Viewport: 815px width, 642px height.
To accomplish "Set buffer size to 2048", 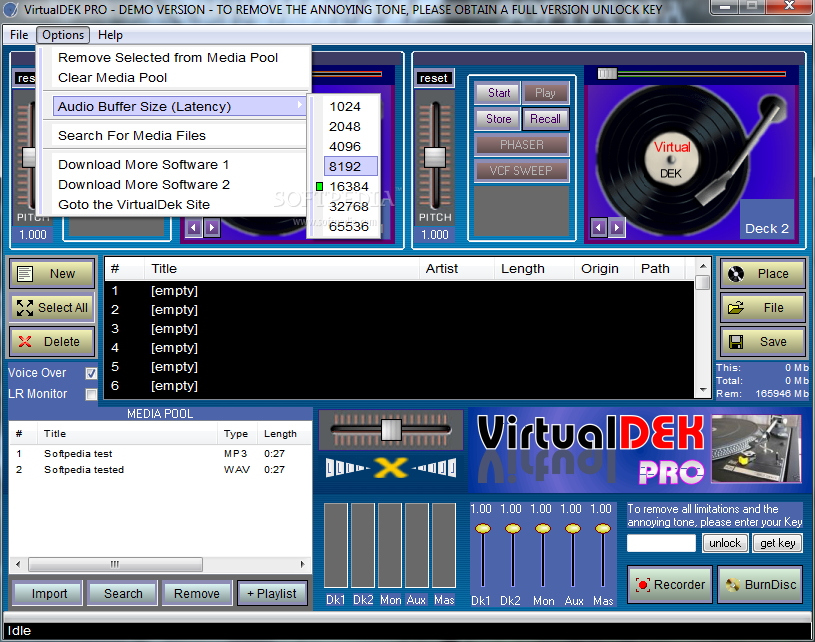I will [x=345, y=127].
